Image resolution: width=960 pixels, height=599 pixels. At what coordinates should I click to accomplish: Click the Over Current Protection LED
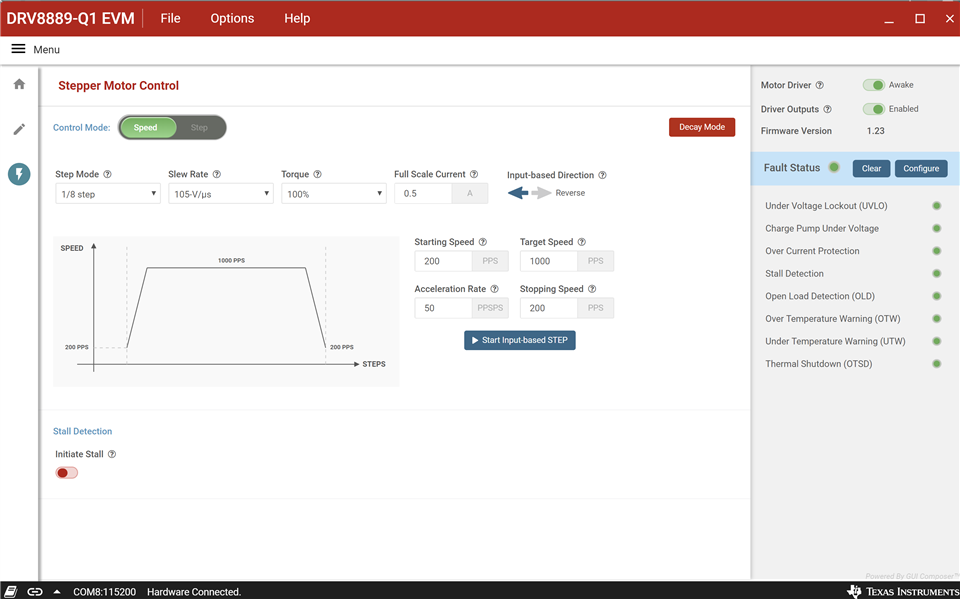pyautogui.click(x=936, y=251)
